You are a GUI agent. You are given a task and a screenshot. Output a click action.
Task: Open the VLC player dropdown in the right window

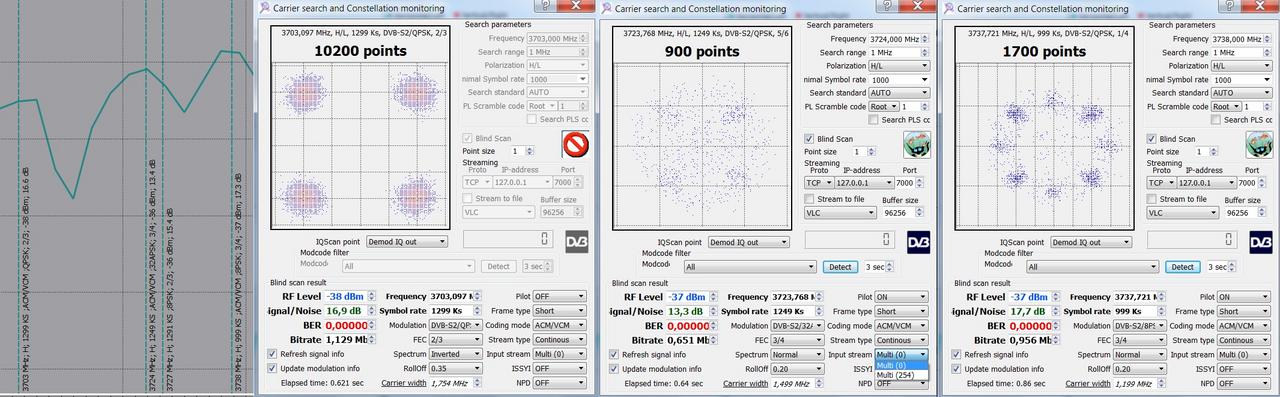click(1183, 213)
